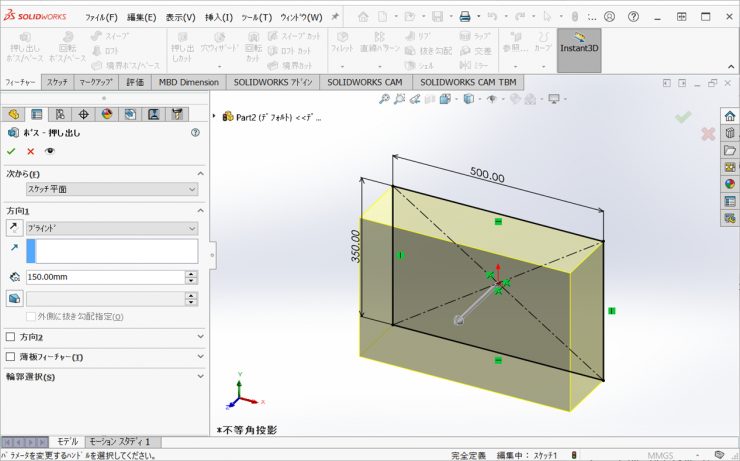The image size is (740, 461).
Task: Open SOLIDWORKS help question-mark icon
Action: [x=632, y=17]
